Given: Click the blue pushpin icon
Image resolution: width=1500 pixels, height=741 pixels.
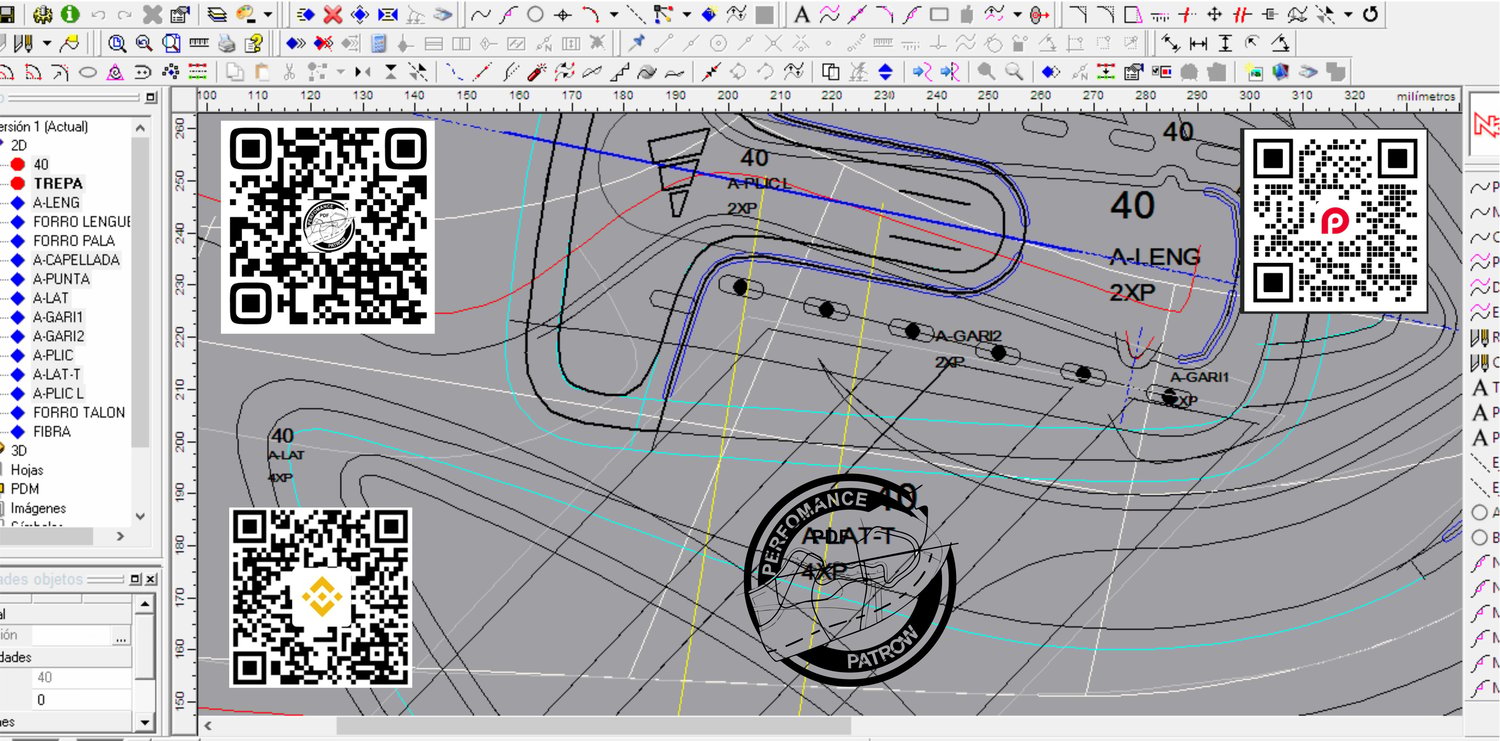Looking at the screenshot, I should click(636, 44).
